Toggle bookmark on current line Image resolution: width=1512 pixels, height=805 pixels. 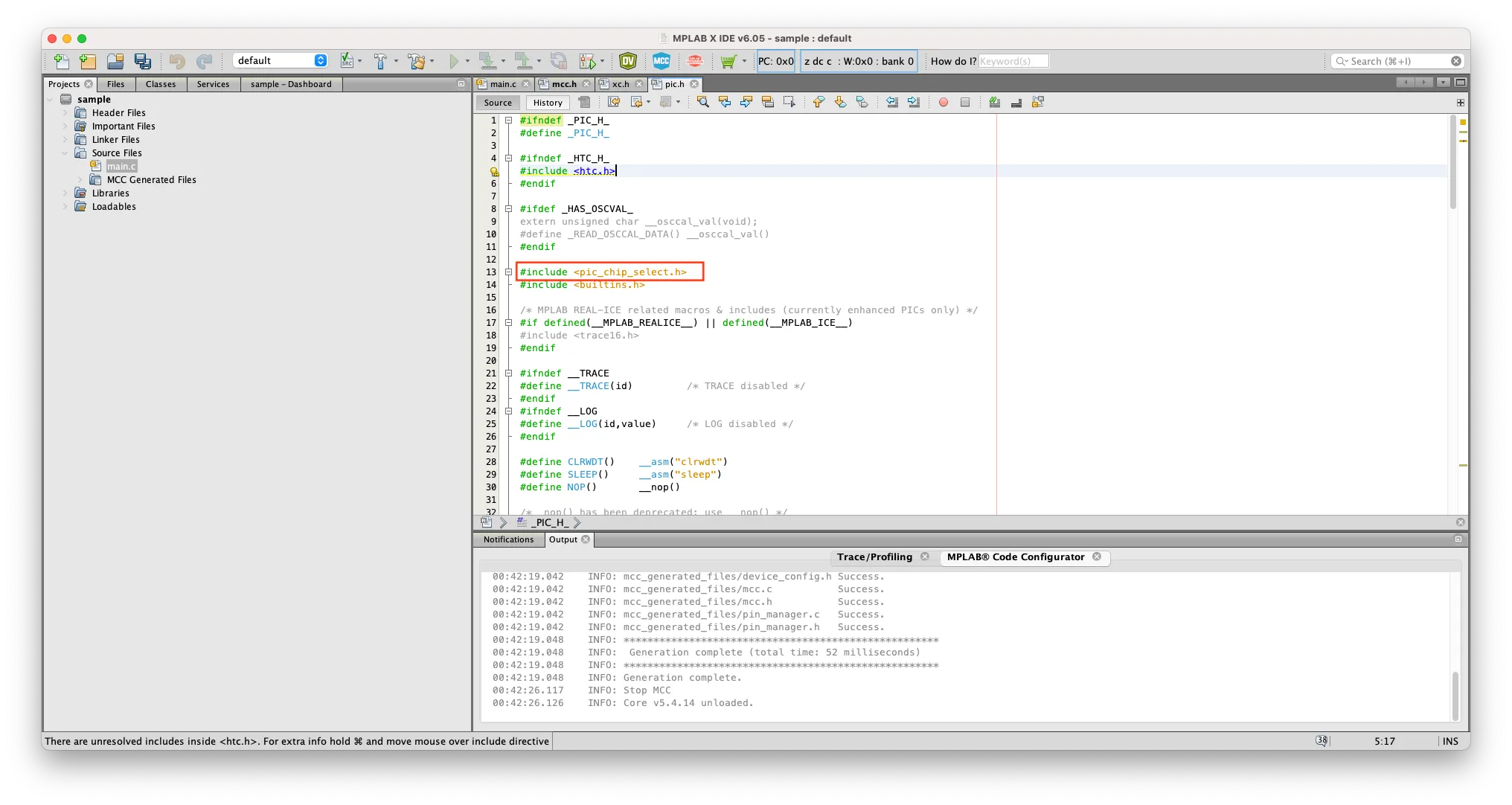[x=862, y=103]
